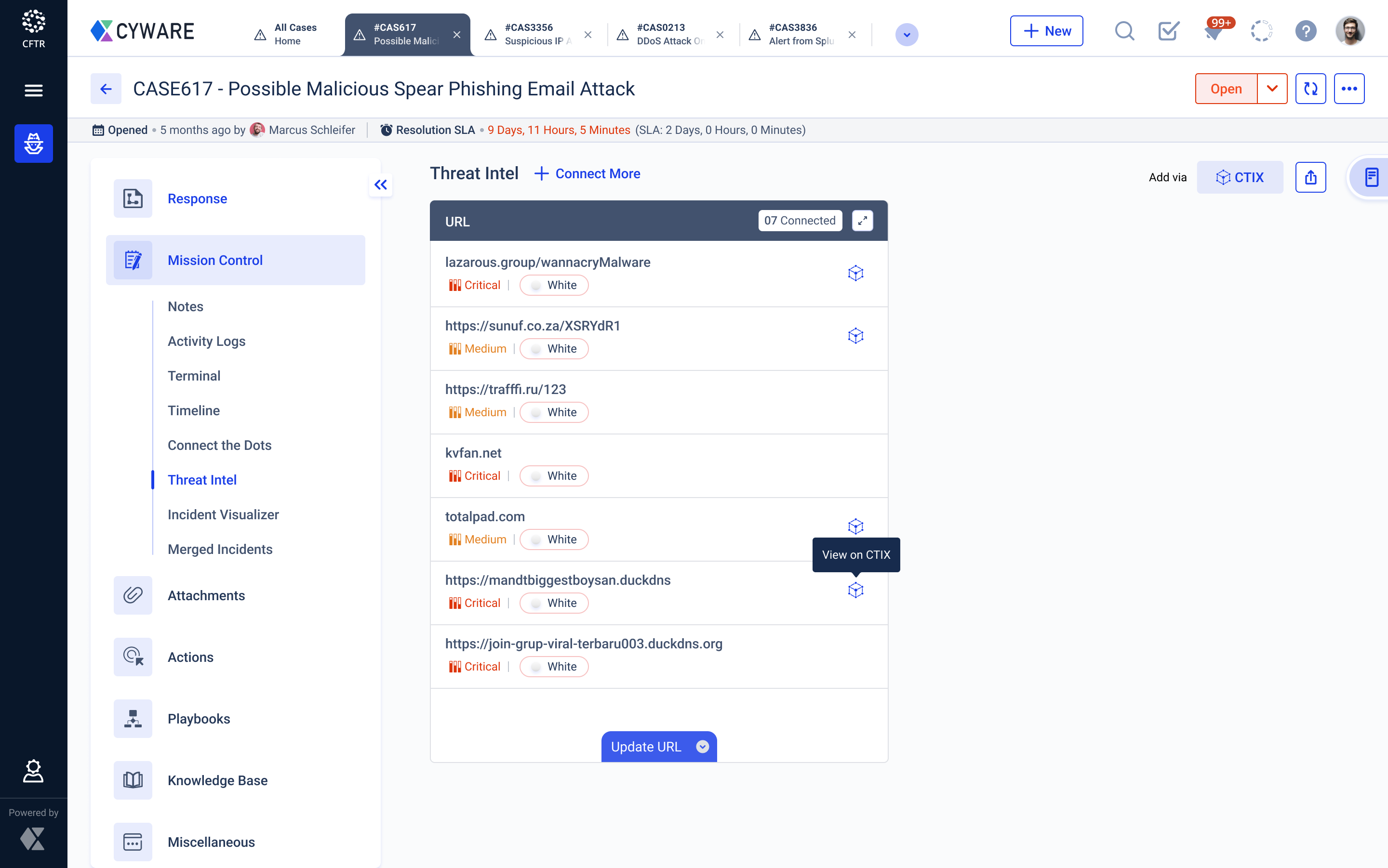1388x868 pixels.
Task: Open notifications with 99+ badge
Action: (x=1214, y=31)
